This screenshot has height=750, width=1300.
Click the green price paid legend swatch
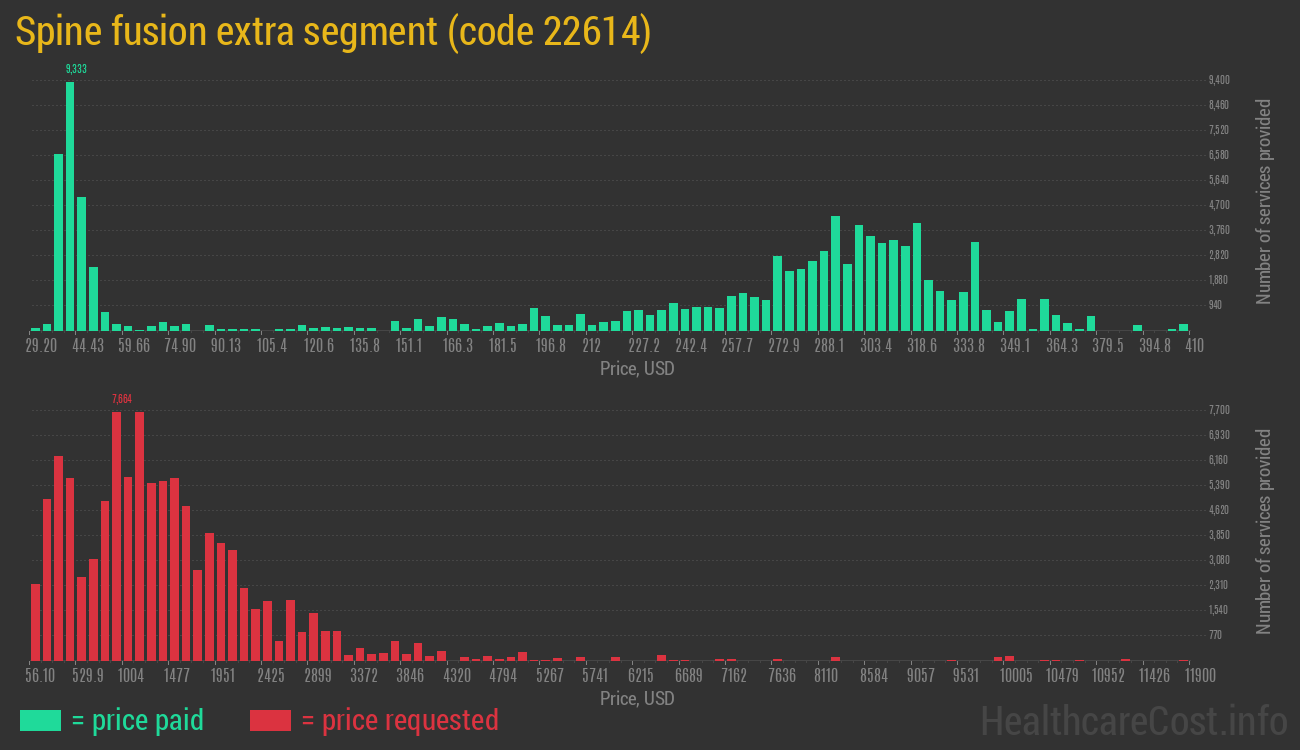(x=40, y=720)
